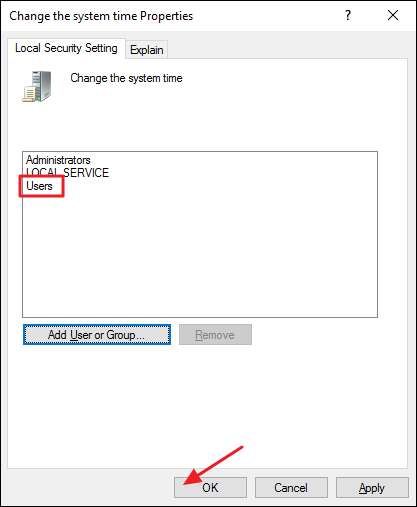This screenshot has width=417, height=507.
Task: Confirm changes with the OK button
Action: click(210, 488)
